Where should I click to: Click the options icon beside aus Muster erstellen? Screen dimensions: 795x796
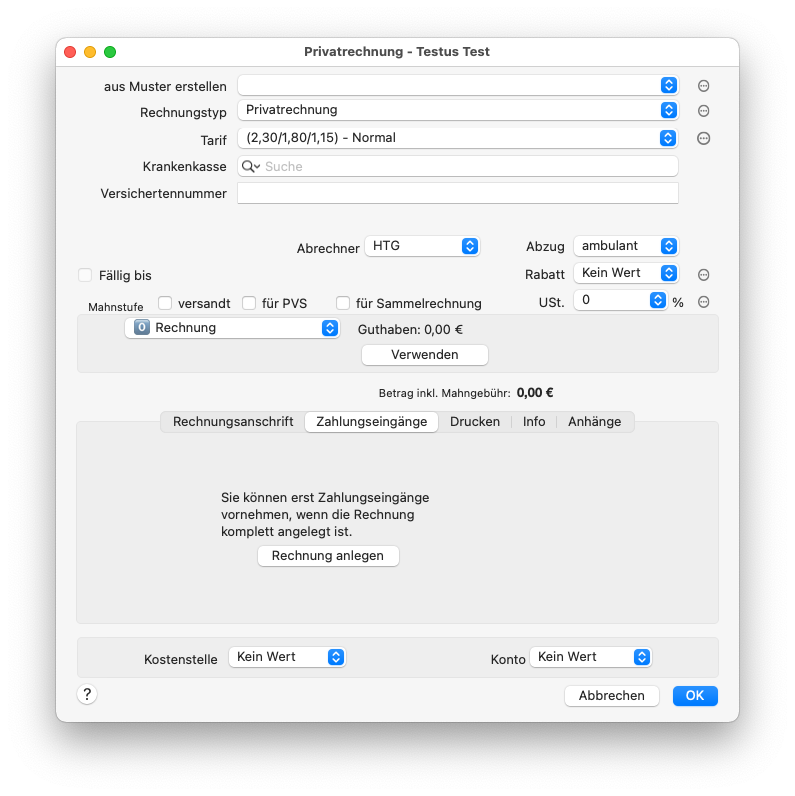(x=703, y=86)
